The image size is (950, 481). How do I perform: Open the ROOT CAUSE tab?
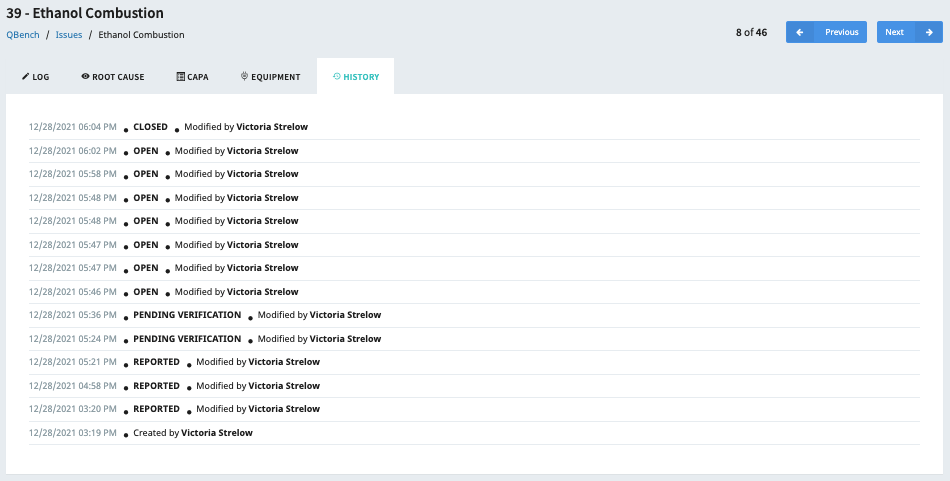pyautogui.click(x=113, y=76)
